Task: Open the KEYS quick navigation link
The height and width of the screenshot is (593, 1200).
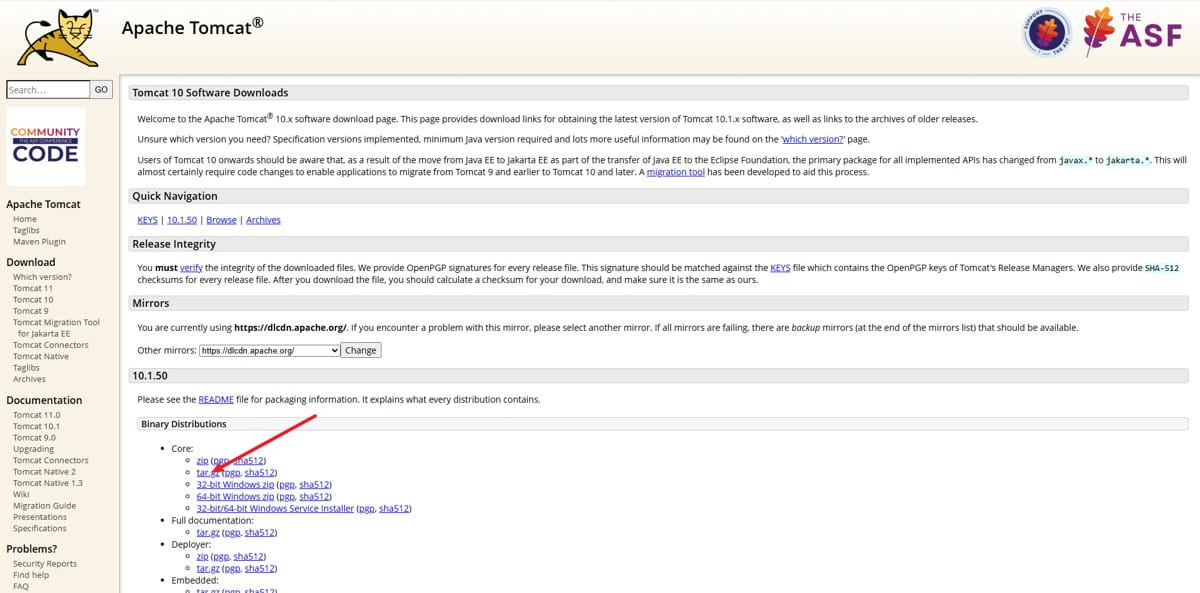Action: (147, 220)
